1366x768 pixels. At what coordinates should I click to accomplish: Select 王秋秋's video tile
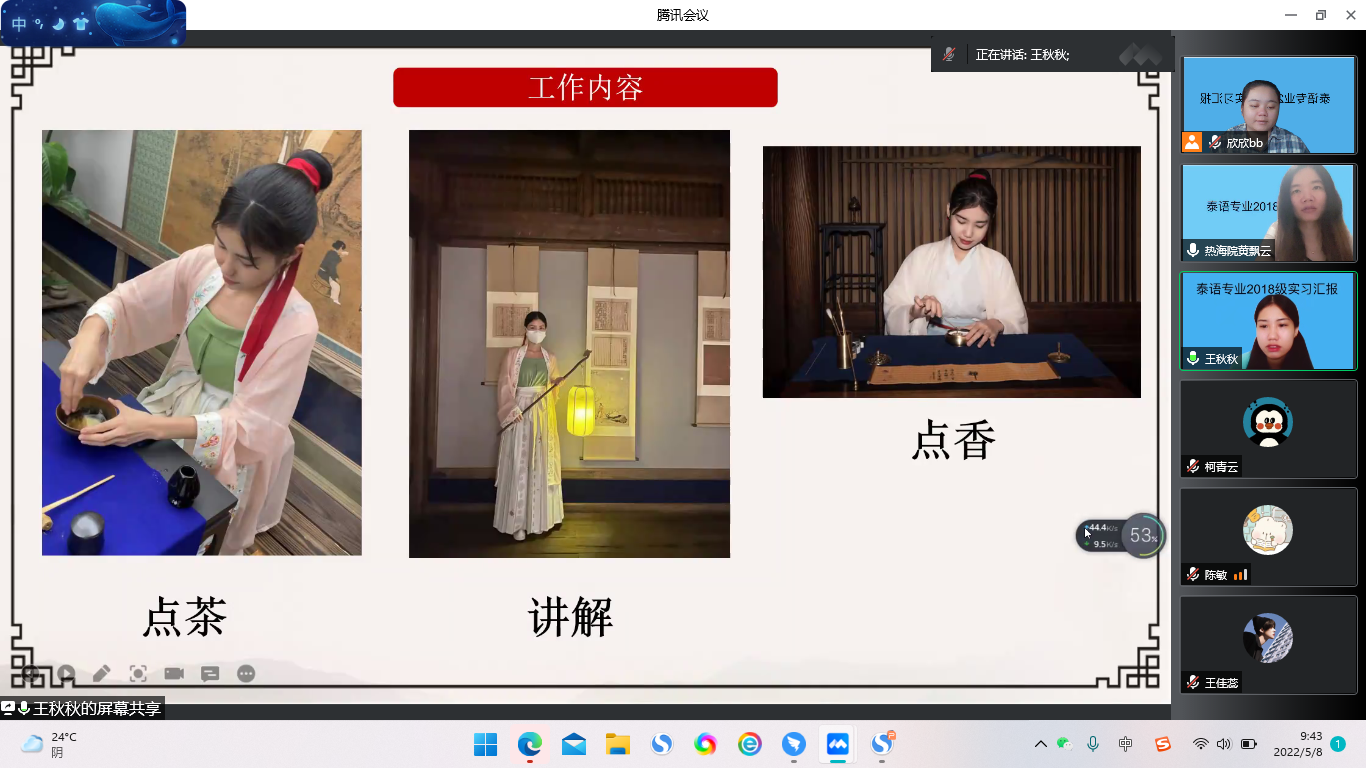click(x=1268, y=321)
